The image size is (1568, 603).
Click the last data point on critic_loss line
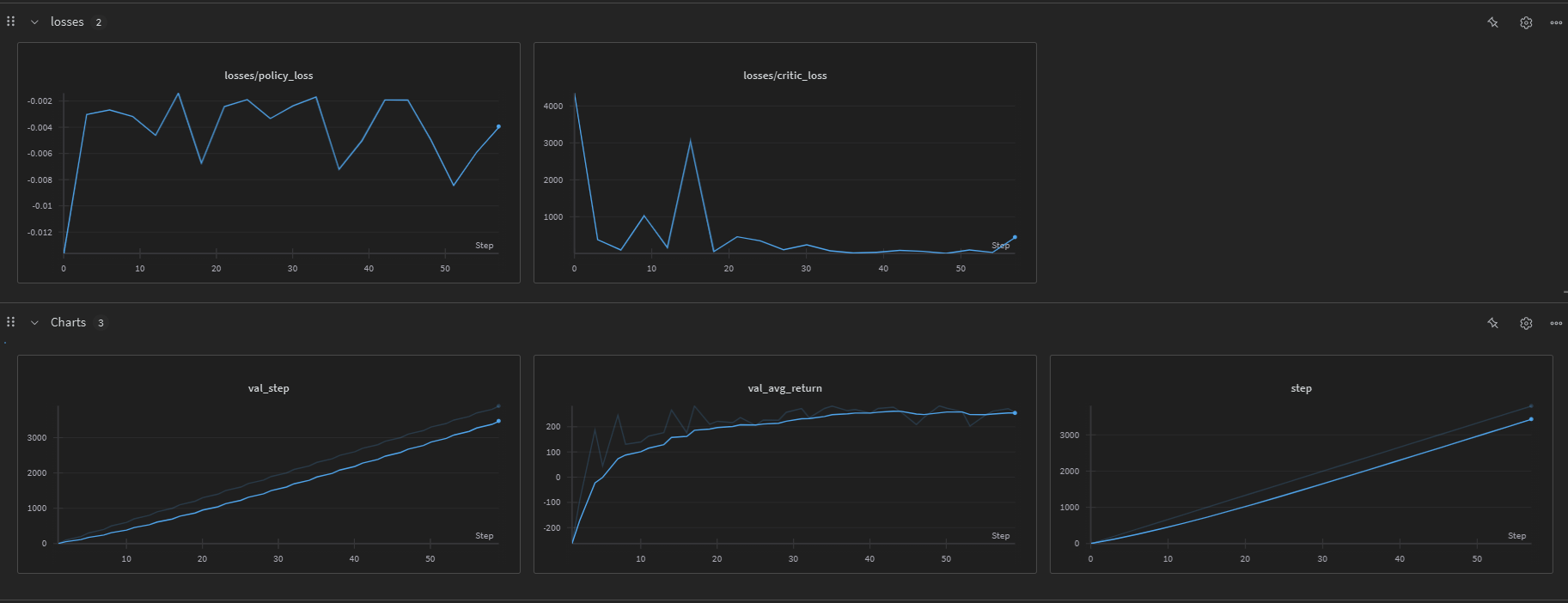point(1015,237)
